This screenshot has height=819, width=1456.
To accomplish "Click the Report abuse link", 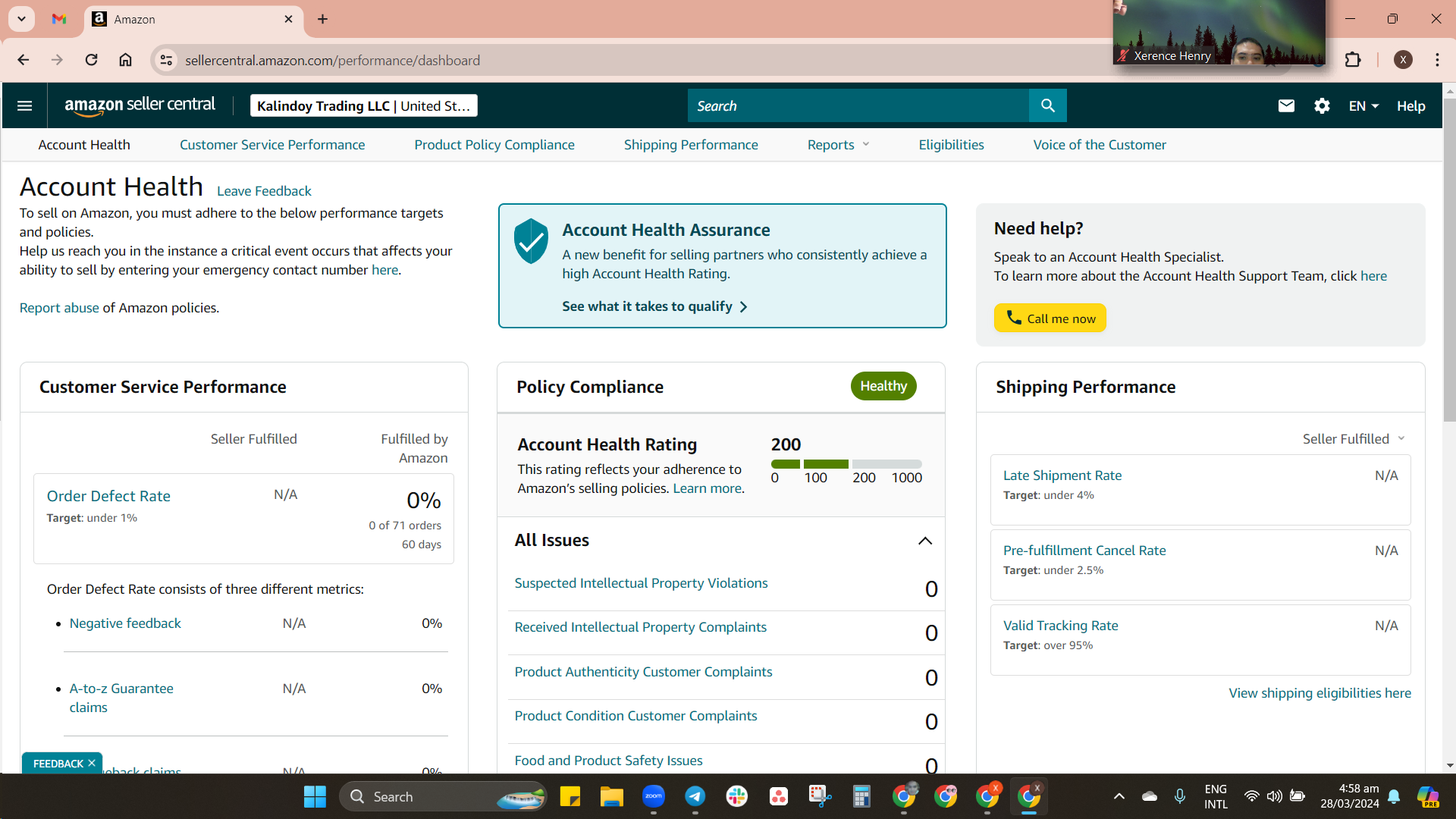I will coord(59,308).
